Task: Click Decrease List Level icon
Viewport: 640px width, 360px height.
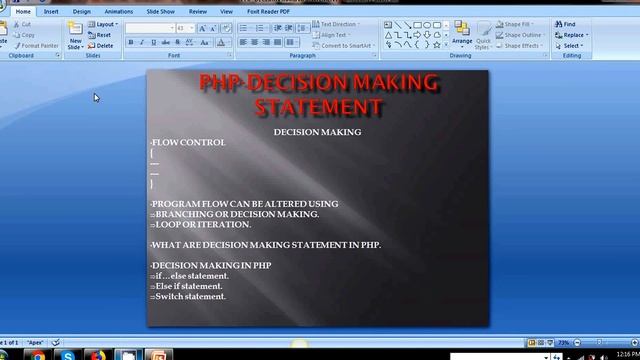Action: (x=278, y=28)
